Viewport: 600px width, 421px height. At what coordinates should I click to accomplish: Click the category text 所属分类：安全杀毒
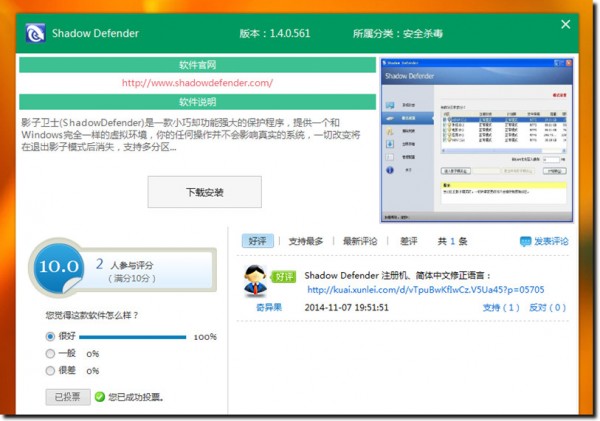pyautogui.click(x=398, y=34)
